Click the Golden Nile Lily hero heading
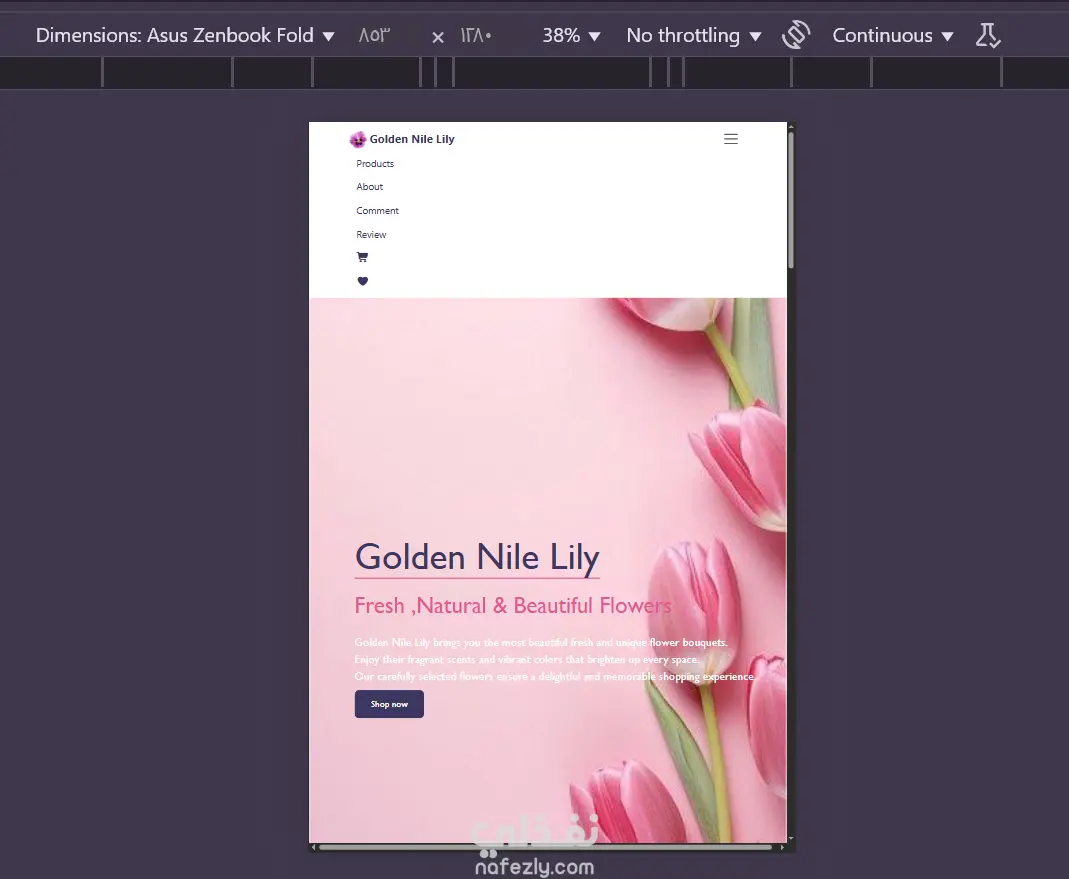 [x=477, y=557]
